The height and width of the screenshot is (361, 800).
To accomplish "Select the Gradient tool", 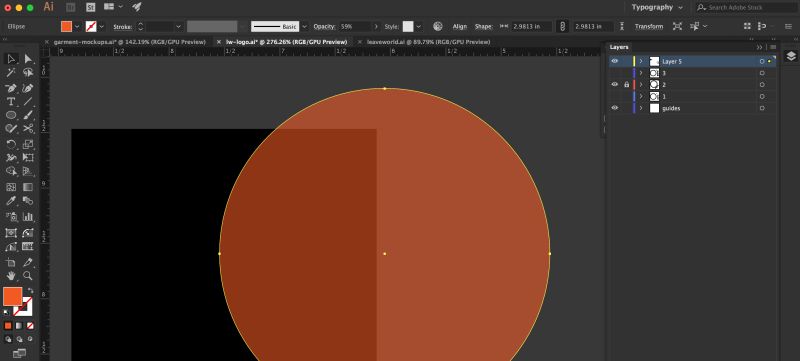I will pyautogui.click(x=28, y=187).
